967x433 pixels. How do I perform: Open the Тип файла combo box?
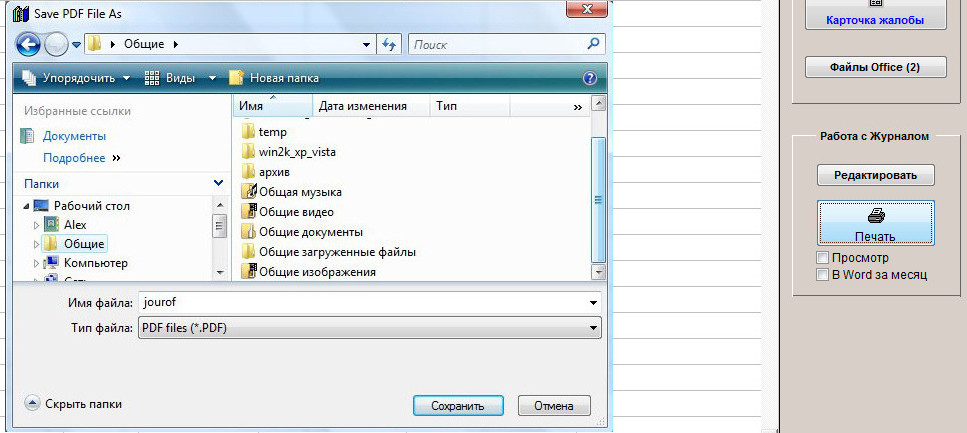[370, 328]
